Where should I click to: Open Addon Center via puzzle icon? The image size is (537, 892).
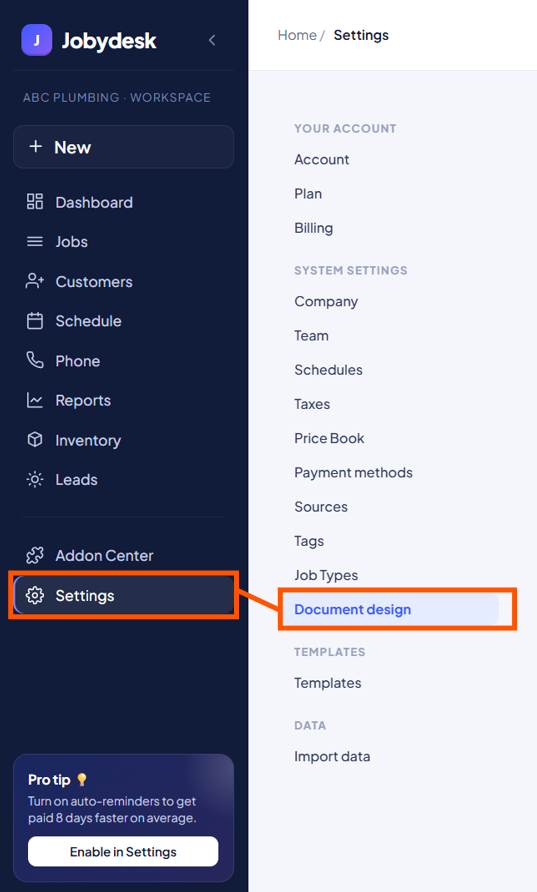point(35,555)
